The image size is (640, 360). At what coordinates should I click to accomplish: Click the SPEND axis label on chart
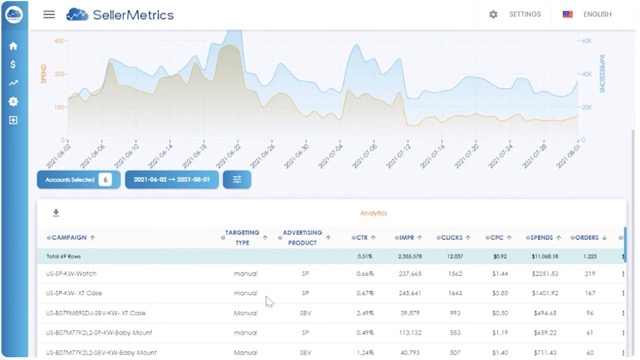click(44, 73)
